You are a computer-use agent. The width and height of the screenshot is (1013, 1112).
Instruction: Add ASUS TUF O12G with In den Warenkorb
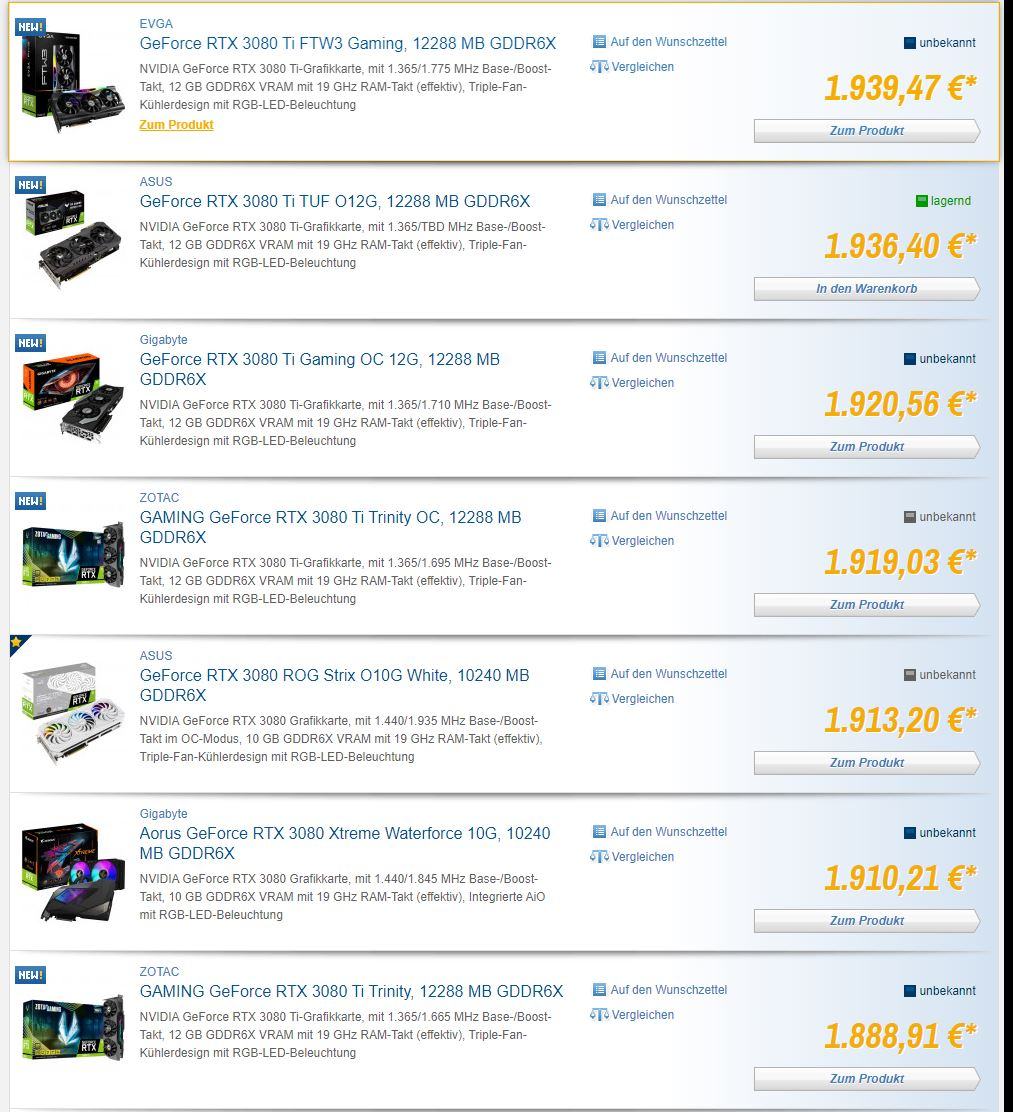coord(867,289)
